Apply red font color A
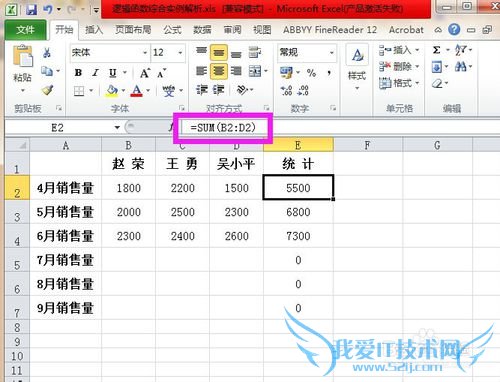Viewport: 500px width, 382px height. [137, 91]
